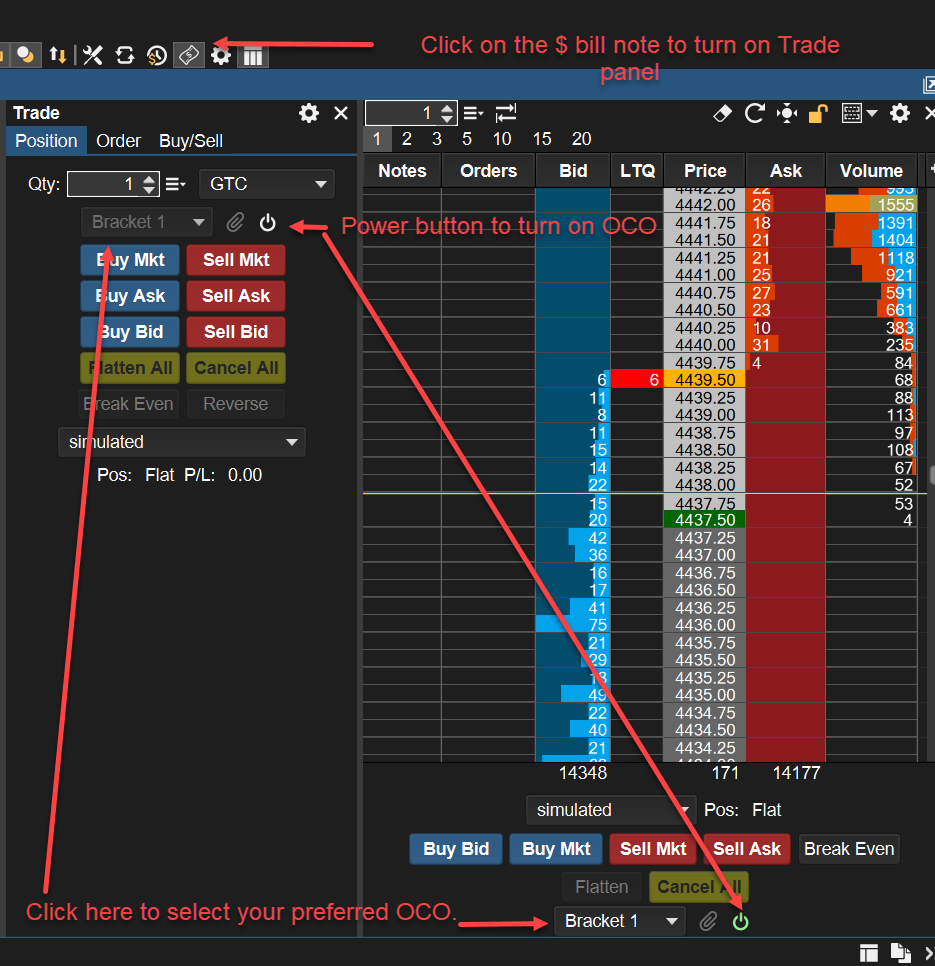Switch to the Order tab
Image resolution: width=935 pixels, height=966 pixels.
118,141
